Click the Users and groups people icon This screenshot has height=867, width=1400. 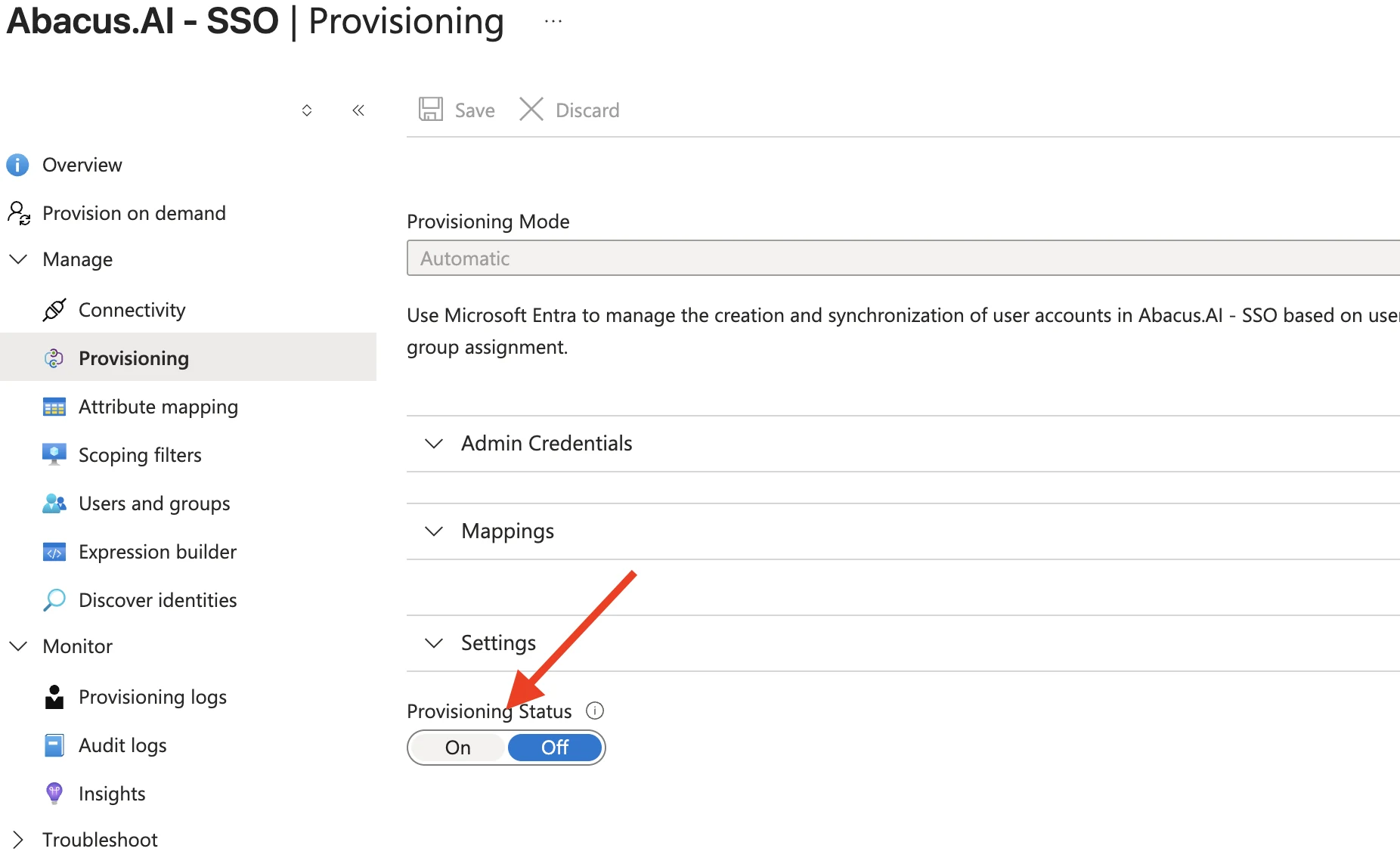(x=54, y=503)
